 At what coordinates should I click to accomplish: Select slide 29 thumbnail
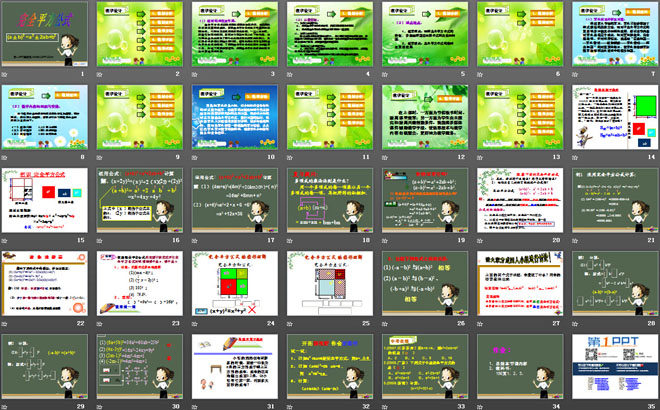pos(45,366)
